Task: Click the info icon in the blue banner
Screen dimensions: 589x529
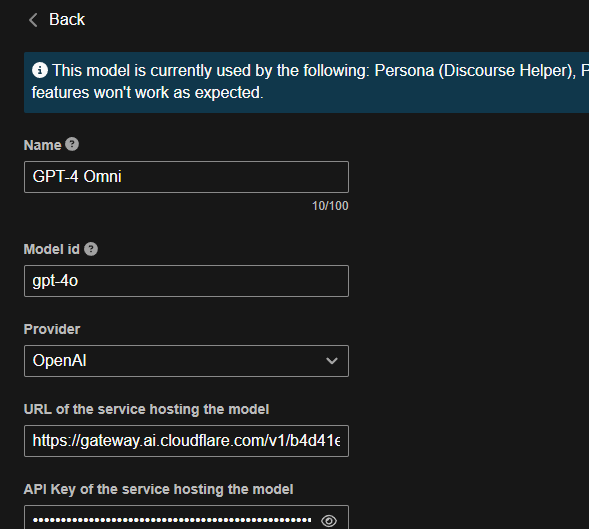Action: point(40,70)
